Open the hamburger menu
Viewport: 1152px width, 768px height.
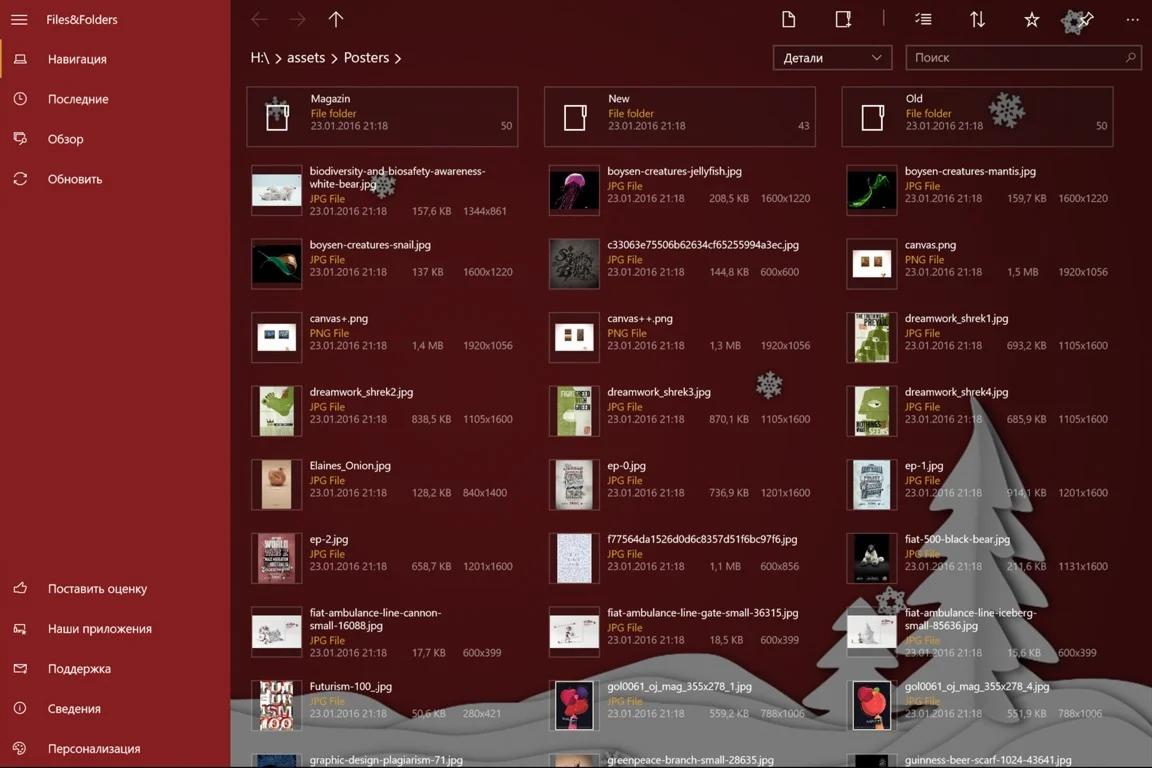(x=19, y=20)
